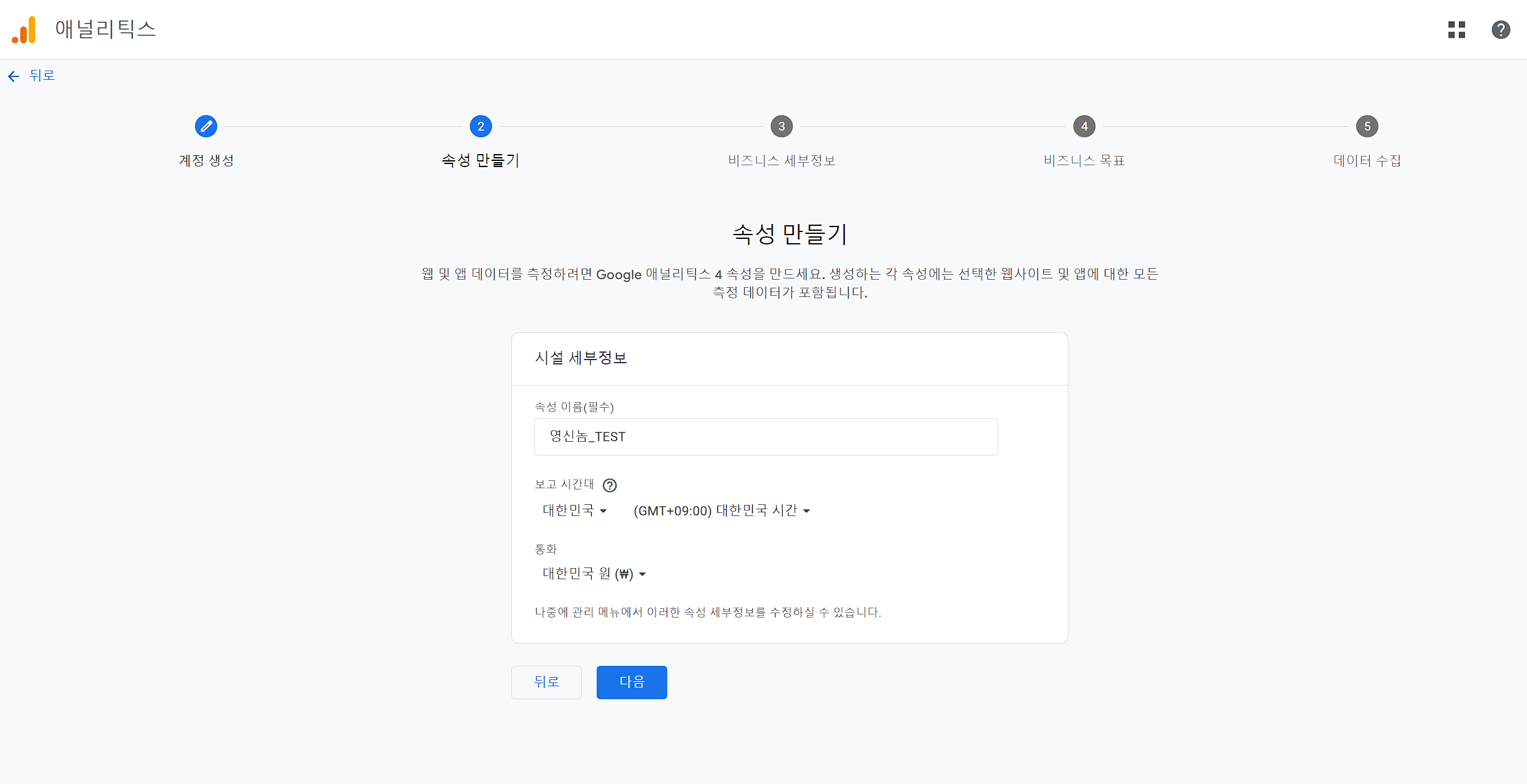Screen dimensions: 1527x784
Task: Click the step 4 circle icon
Action: 1084,126
